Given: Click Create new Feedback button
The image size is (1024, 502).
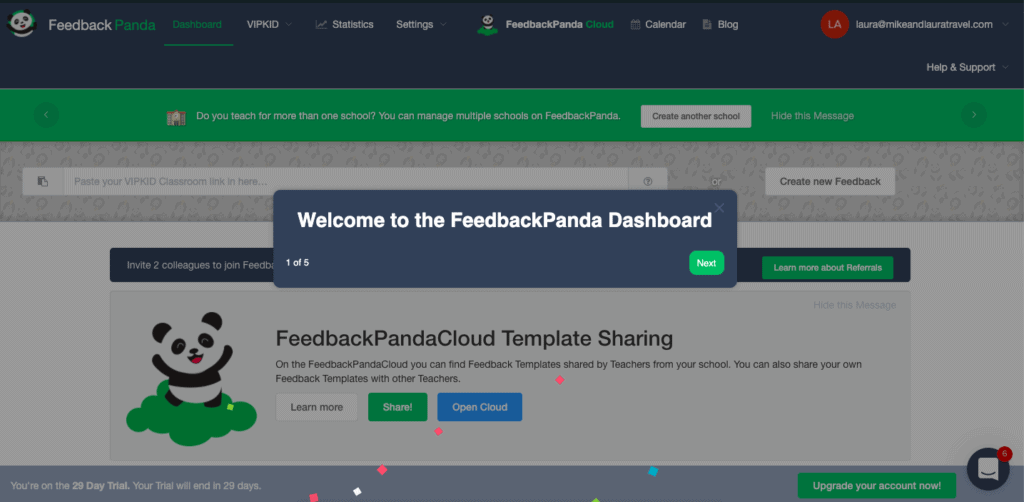Looking at the screenshot, I should point(830,181).
